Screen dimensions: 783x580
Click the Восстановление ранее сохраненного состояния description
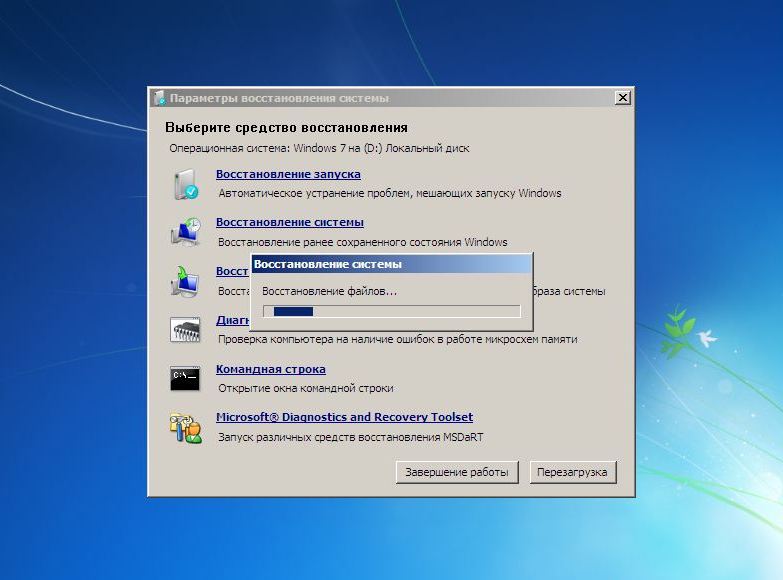[x=363, y=242]
